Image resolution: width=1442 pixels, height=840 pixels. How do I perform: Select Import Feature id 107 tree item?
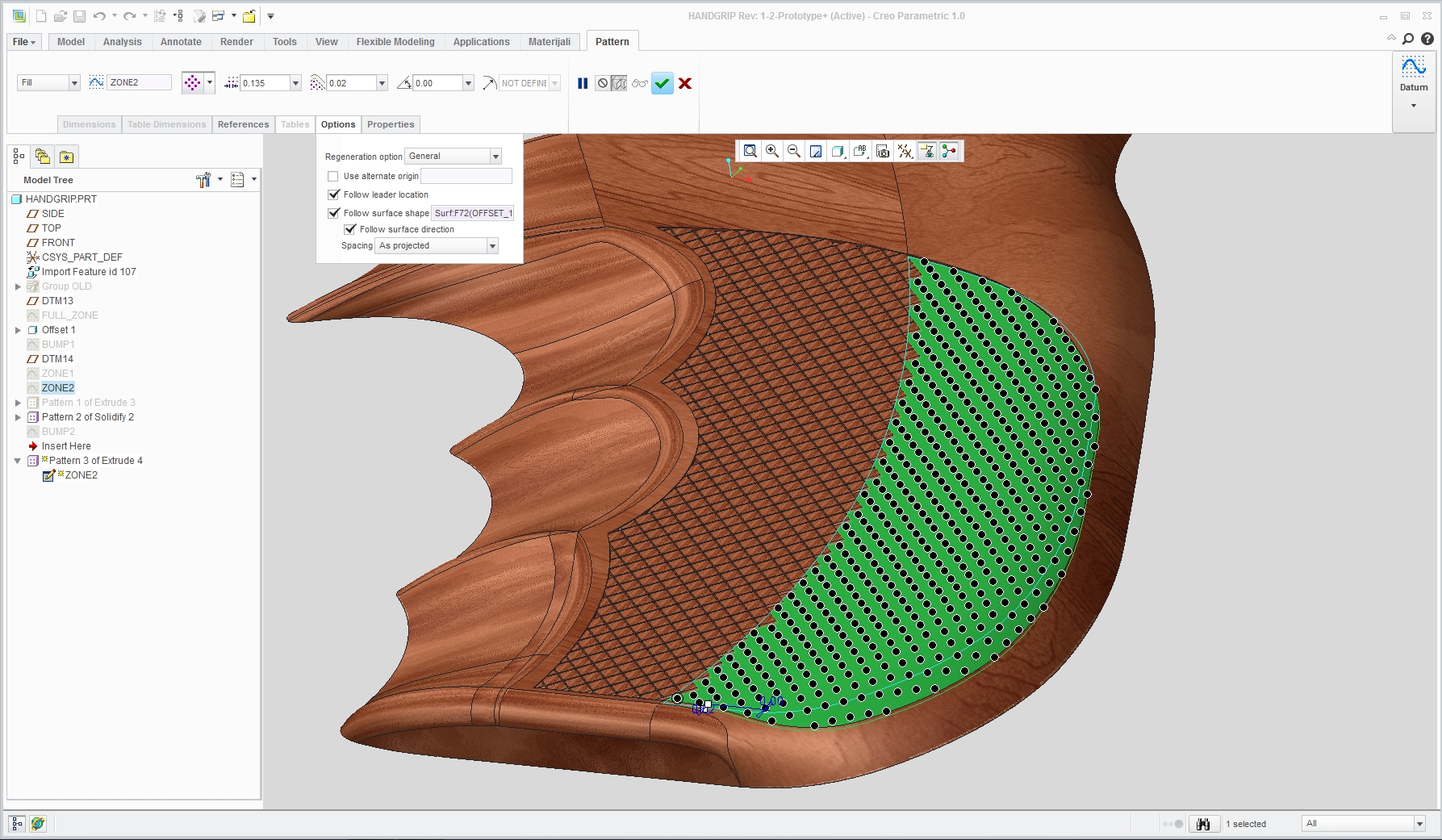(89, 272)
